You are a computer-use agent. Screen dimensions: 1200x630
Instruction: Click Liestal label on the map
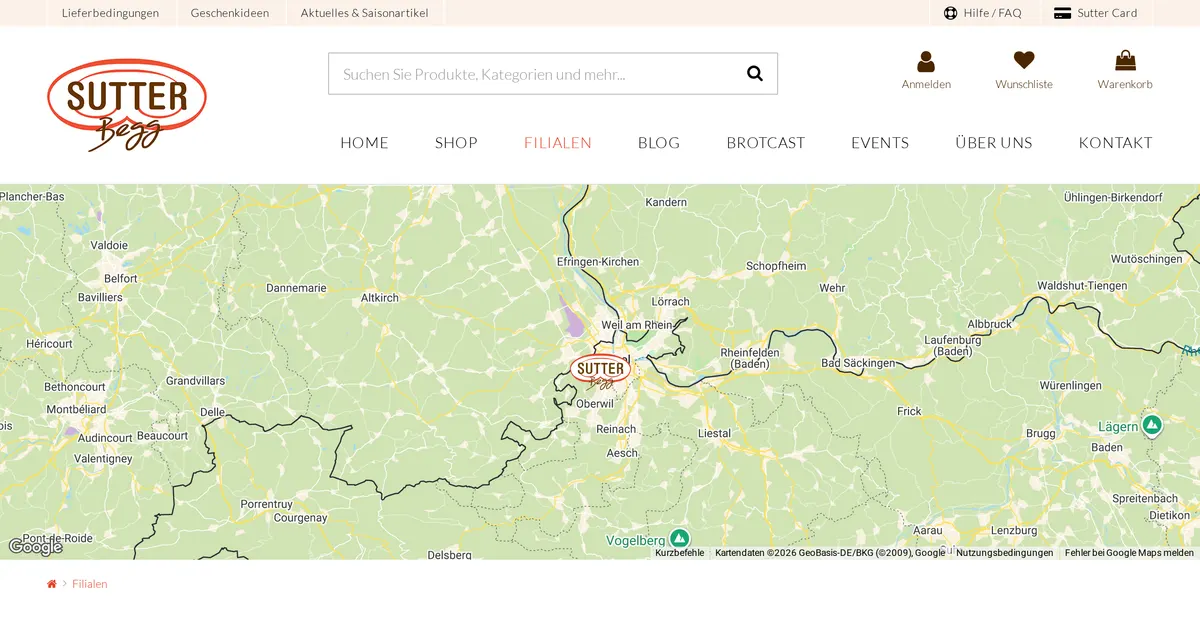(715, 434)
